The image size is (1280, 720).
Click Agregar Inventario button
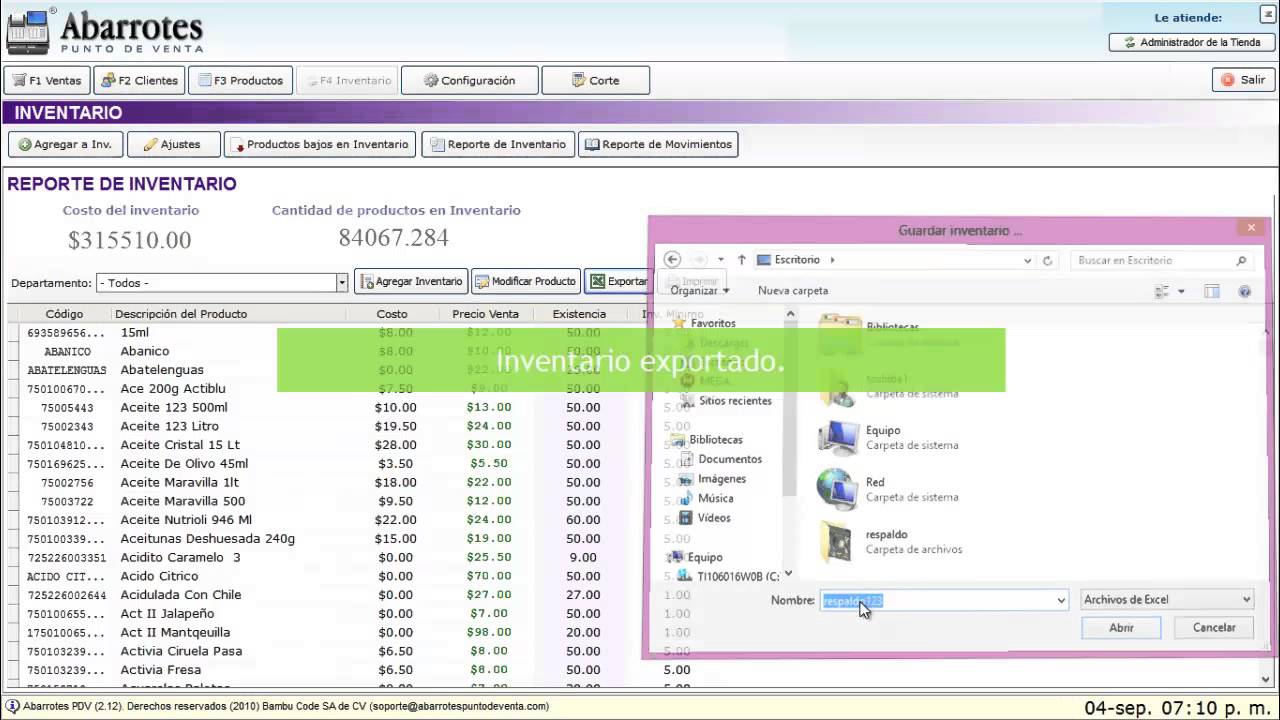tap(411, 281)
